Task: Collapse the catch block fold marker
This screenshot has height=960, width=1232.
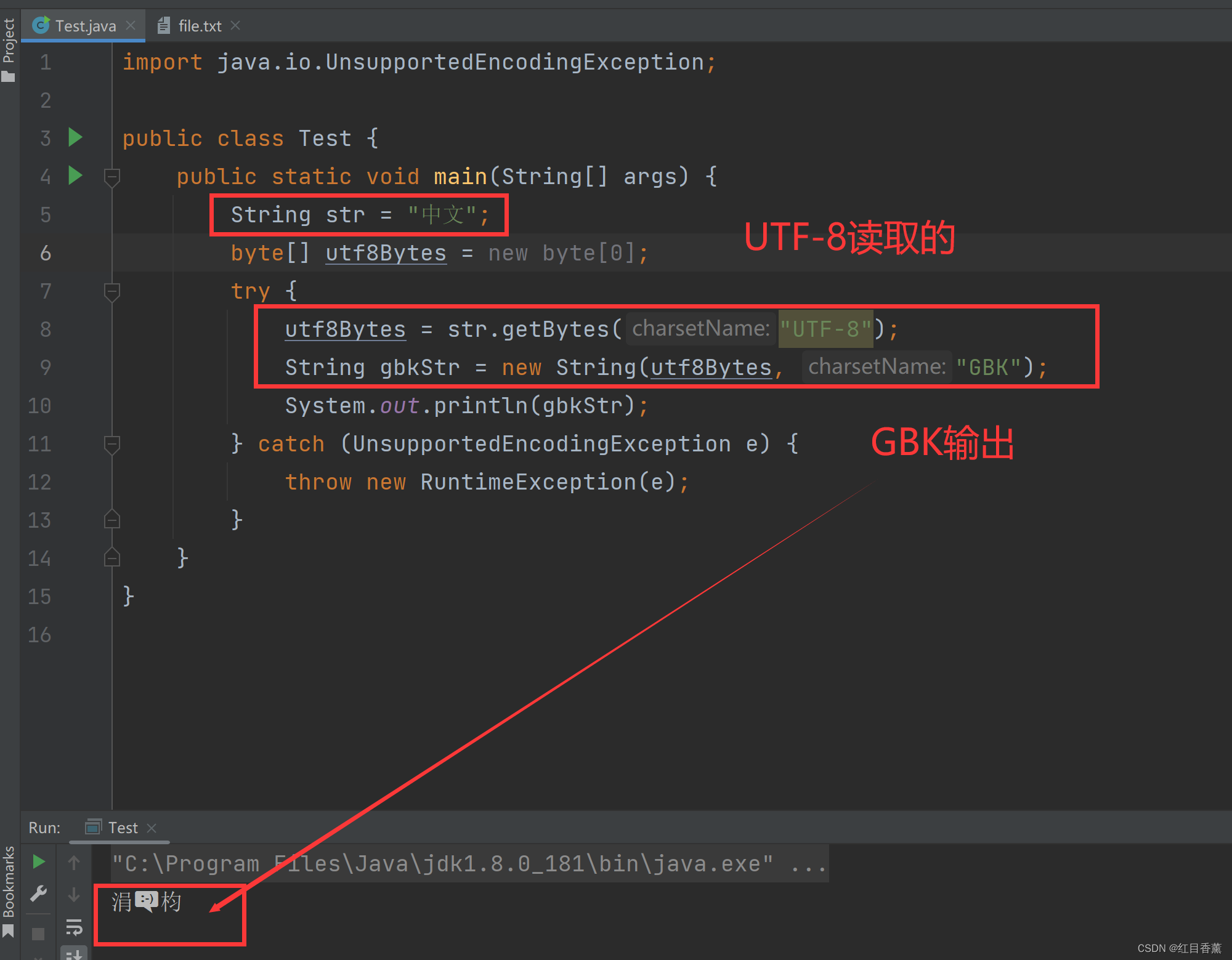Action: 111,444
